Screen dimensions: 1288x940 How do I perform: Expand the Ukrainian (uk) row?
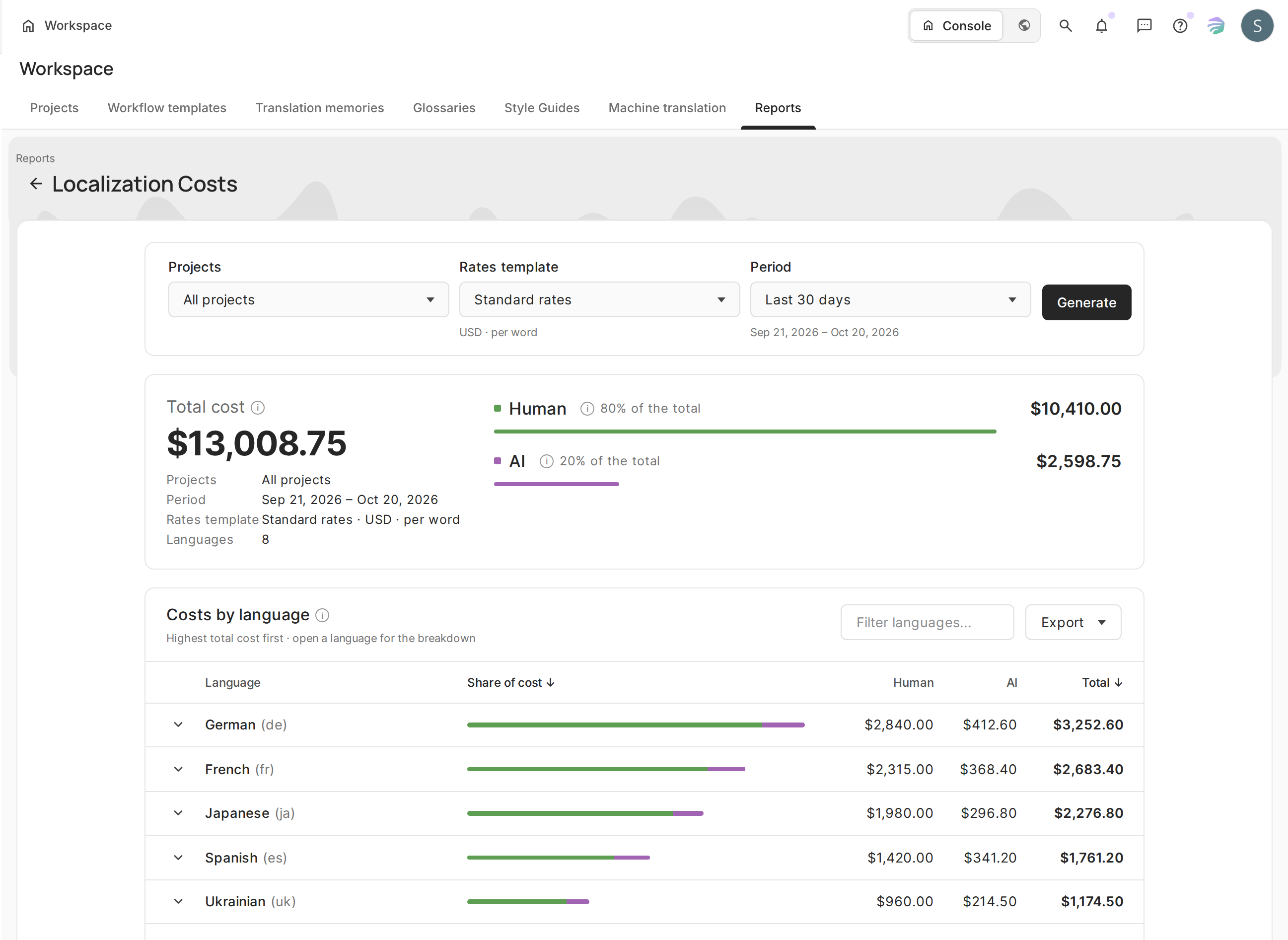click(178, 901)
